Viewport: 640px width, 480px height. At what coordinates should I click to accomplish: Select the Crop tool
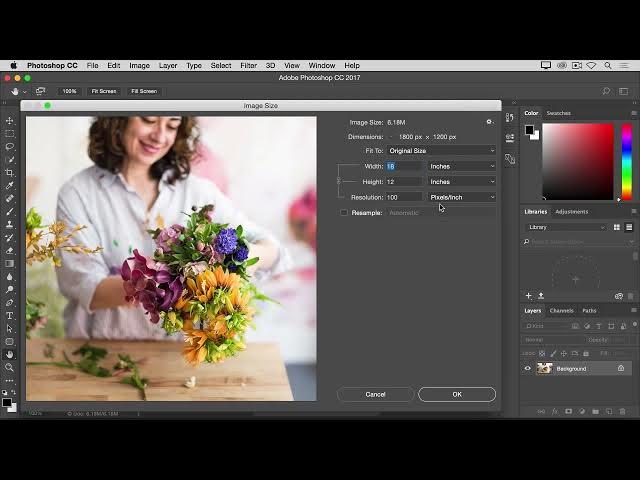coord(10,173)
